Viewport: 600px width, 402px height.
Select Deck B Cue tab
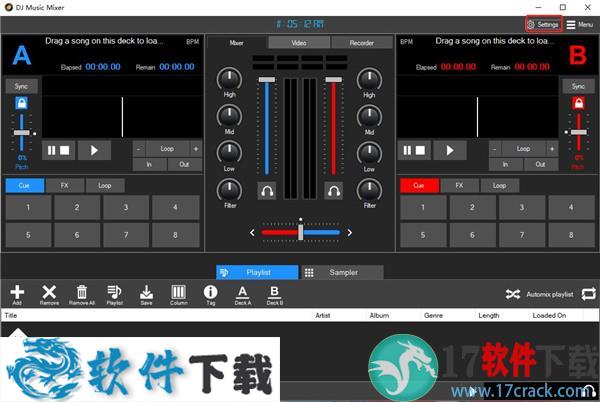(x=419, y=186)
